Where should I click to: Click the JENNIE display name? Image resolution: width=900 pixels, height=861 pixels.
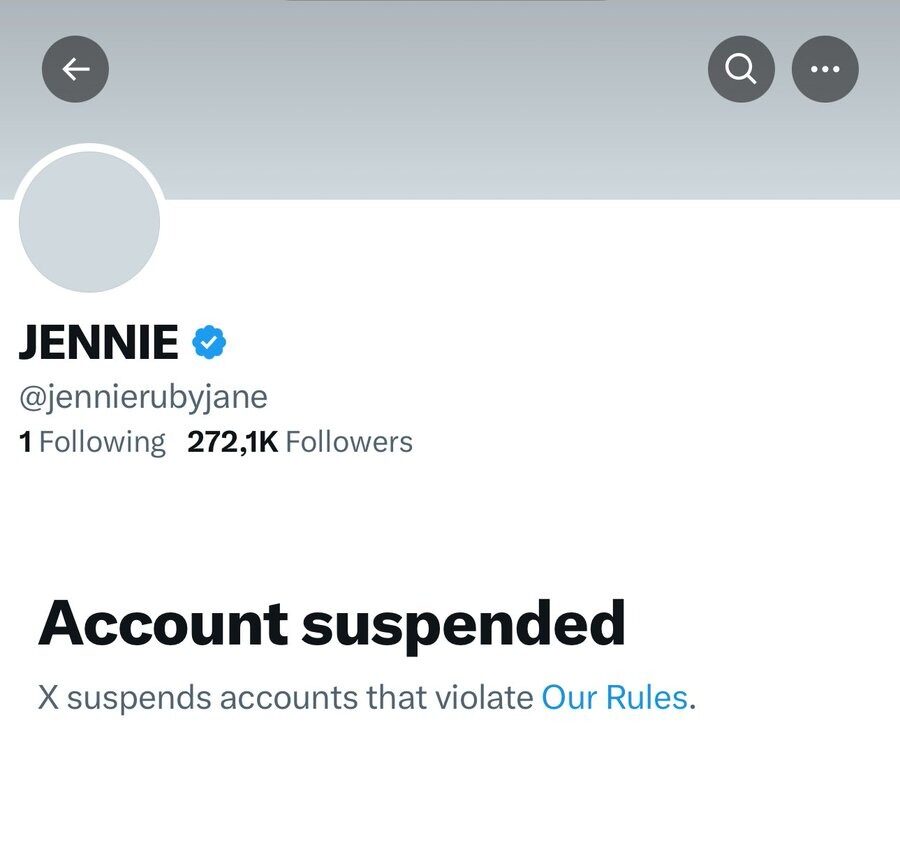tap(98, 343)
